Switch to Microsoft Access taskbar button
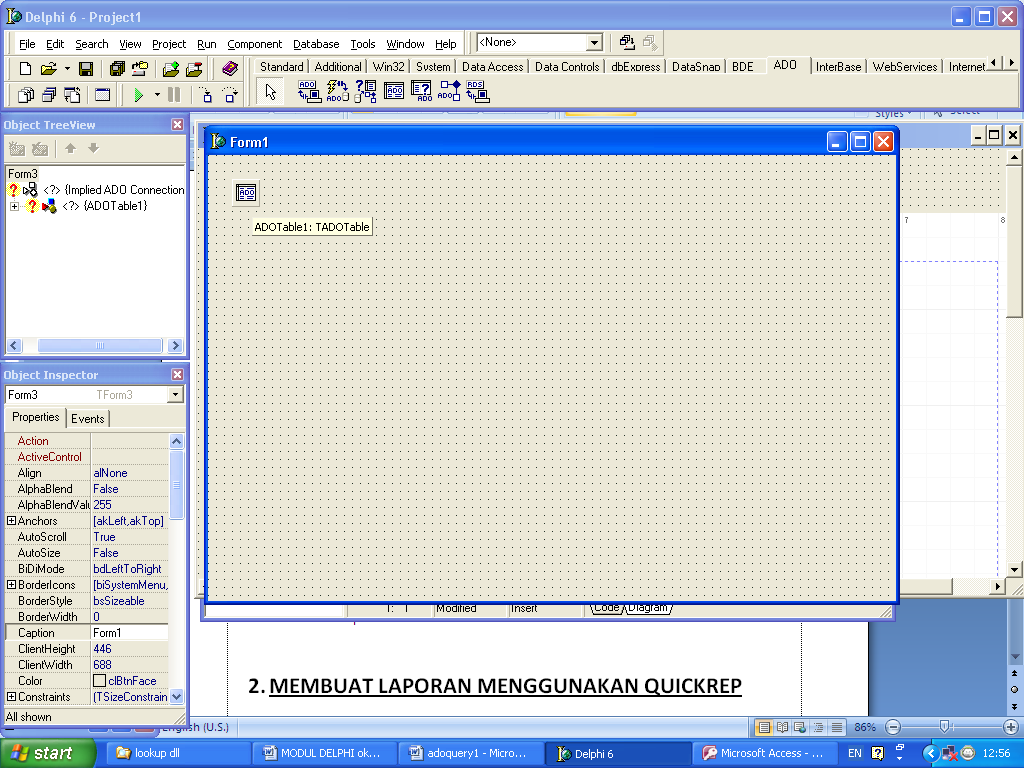The height and width of the screenshot is (768, 1024). coord(763,753)
